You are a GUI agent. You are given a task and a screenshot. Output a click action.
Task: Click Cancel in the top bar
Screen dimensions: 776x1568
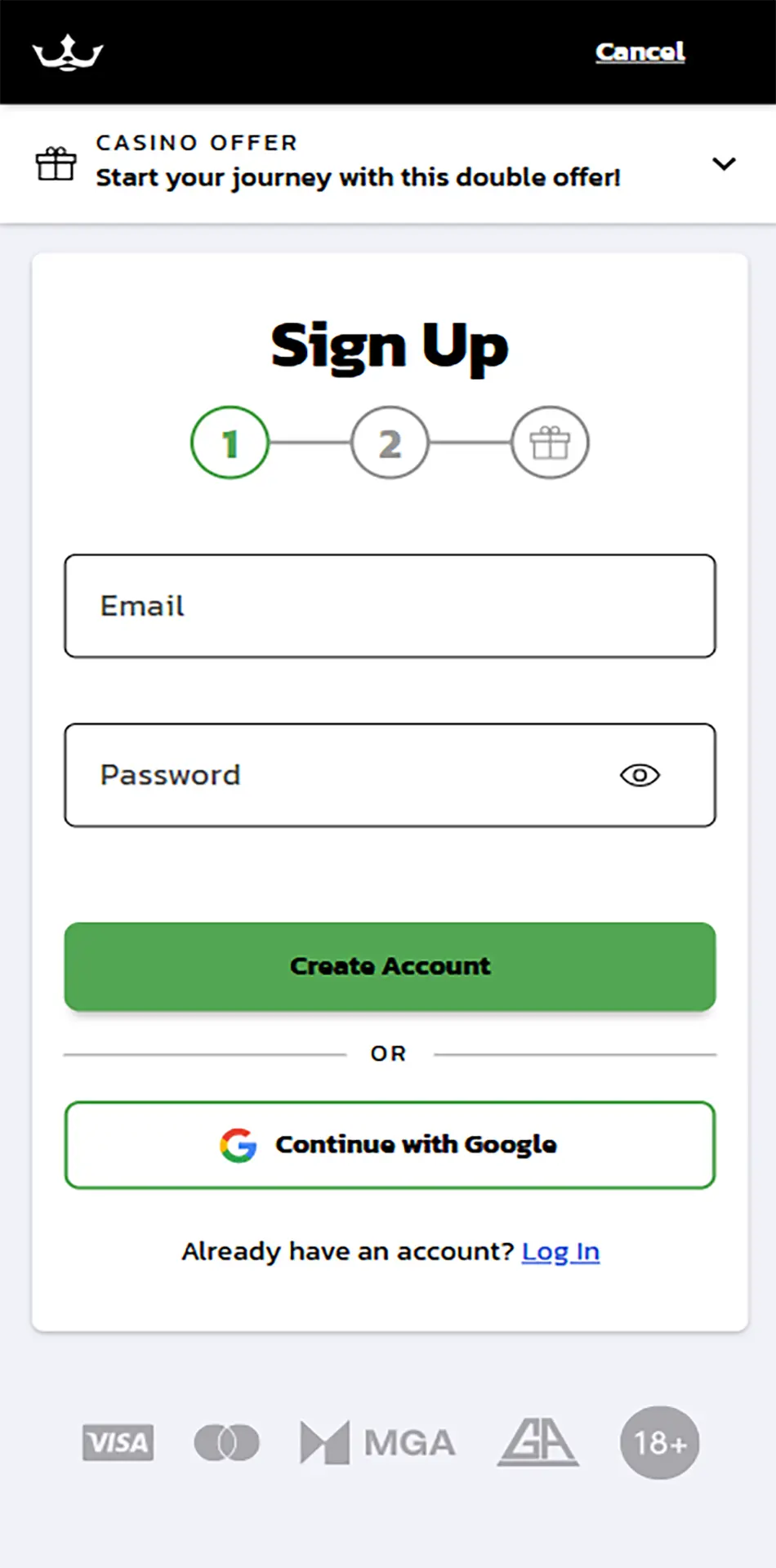click(640, 51)
